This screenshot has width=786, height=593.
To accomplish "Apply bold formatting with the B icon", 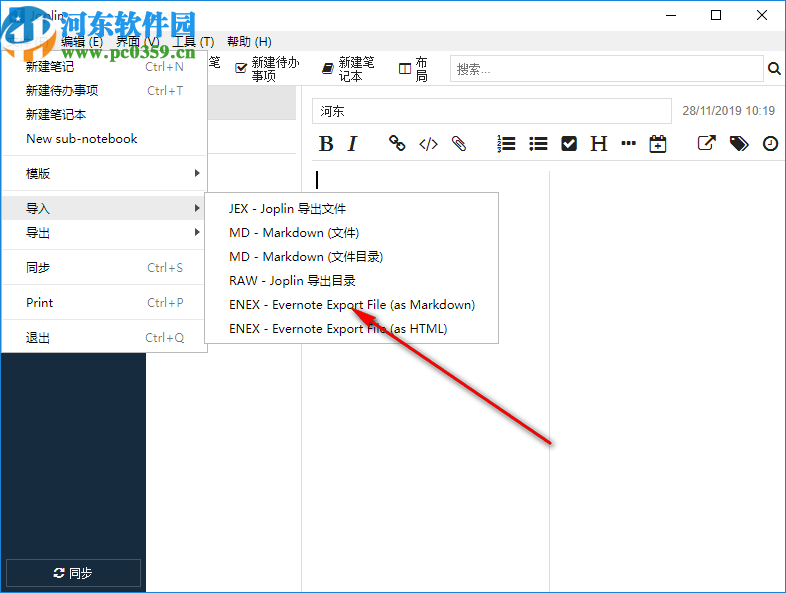I will (326, 144).
